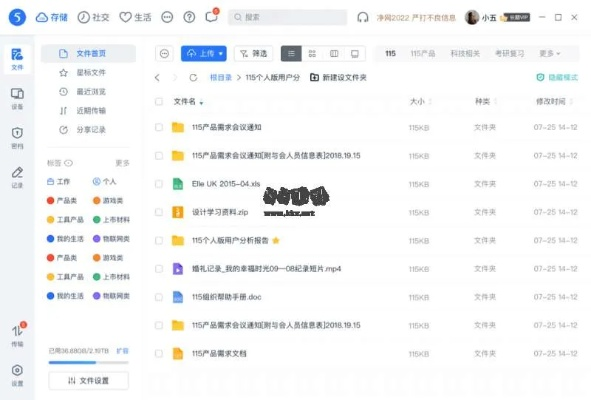This screenshot has width=591, height=400.
Task: Check the box for Elle UK 2015-04.xls
Action: 159,184
